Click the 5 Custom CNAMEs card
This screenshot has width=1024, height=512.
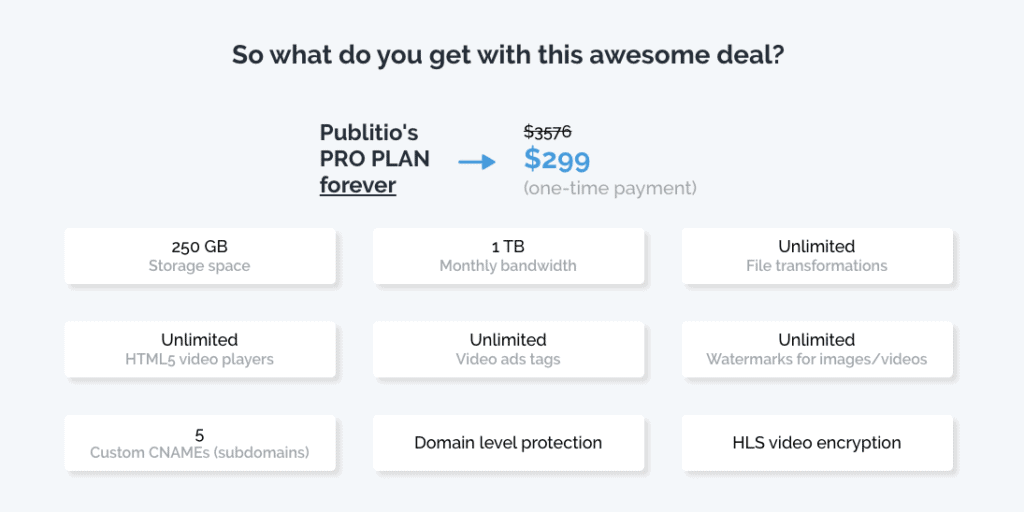click(x=200, y=443)
